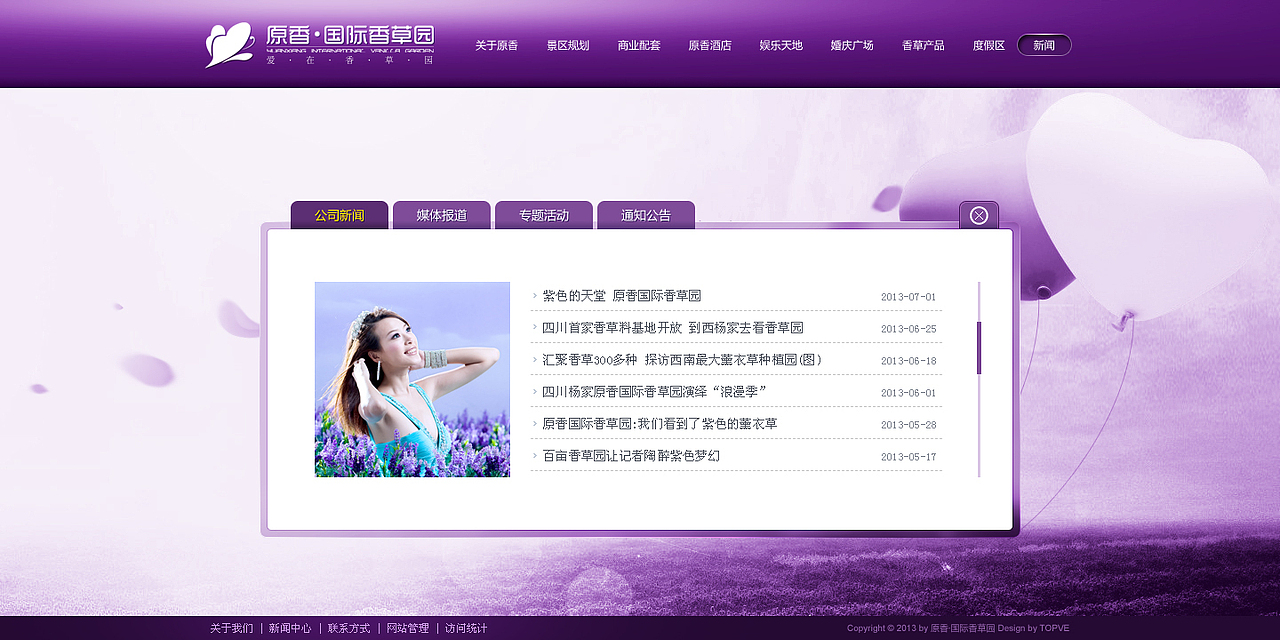
Task: Switch to the 公司新闻 tab
Action: [x=339, y=215]
